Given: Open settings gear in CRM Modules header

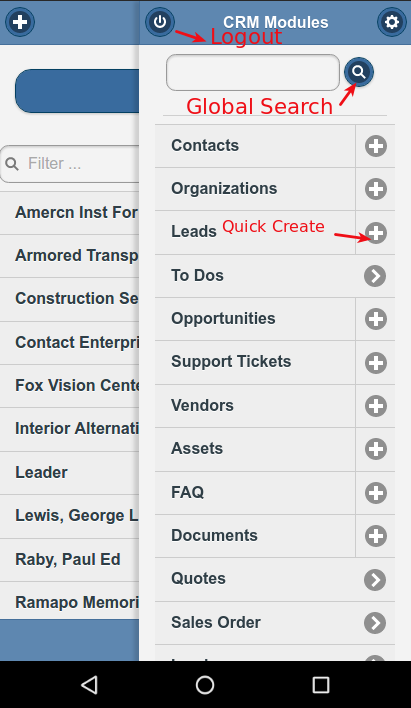Looking at the screenshot, I should (392, 22).
